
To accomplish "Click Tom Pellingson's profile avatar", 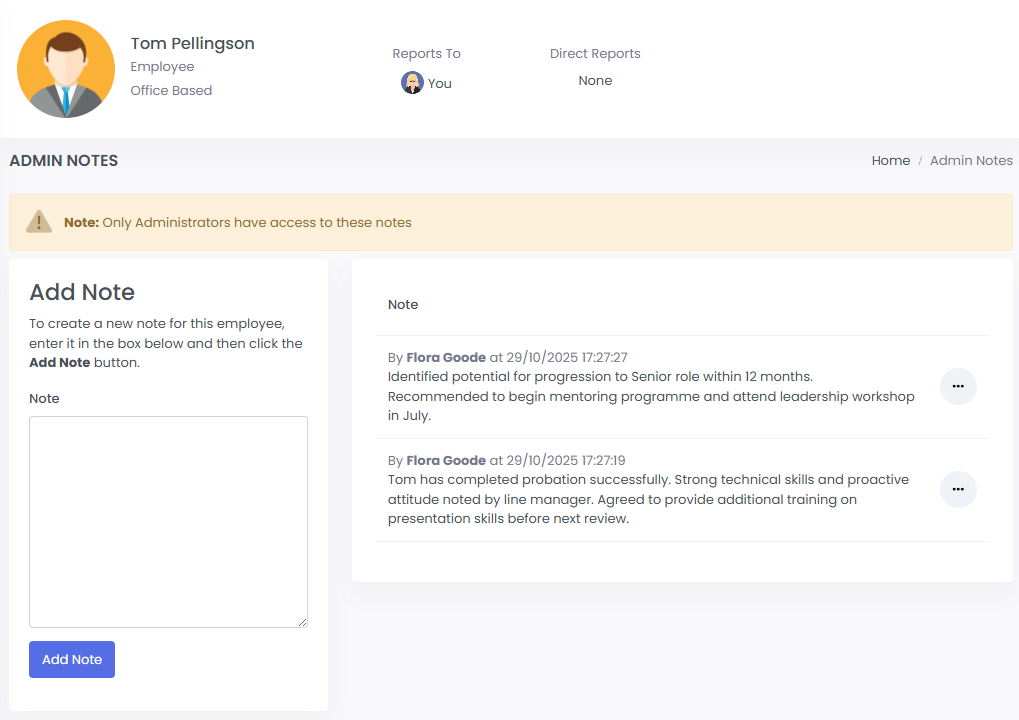I will (x=66, y=69).
